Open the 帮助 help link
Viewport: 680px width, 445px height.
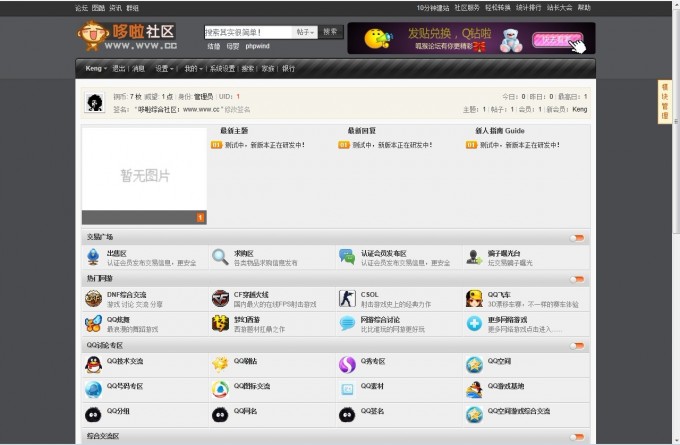point(584,8)
